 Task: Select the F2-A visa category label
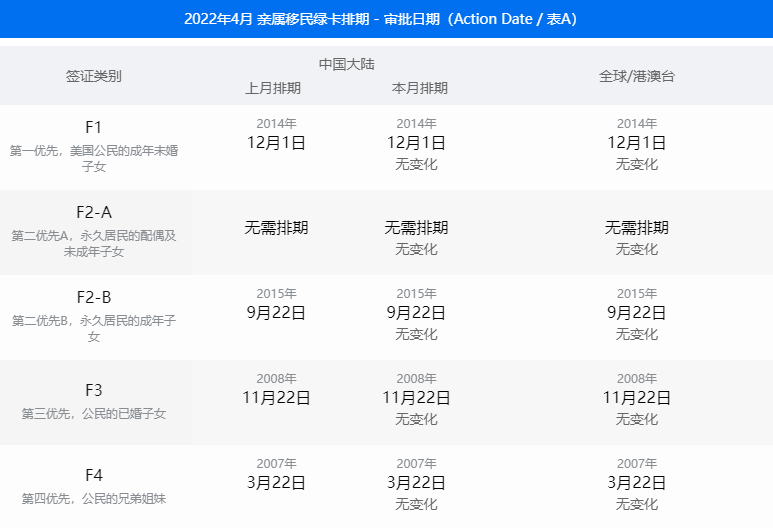tap(94, 212)
